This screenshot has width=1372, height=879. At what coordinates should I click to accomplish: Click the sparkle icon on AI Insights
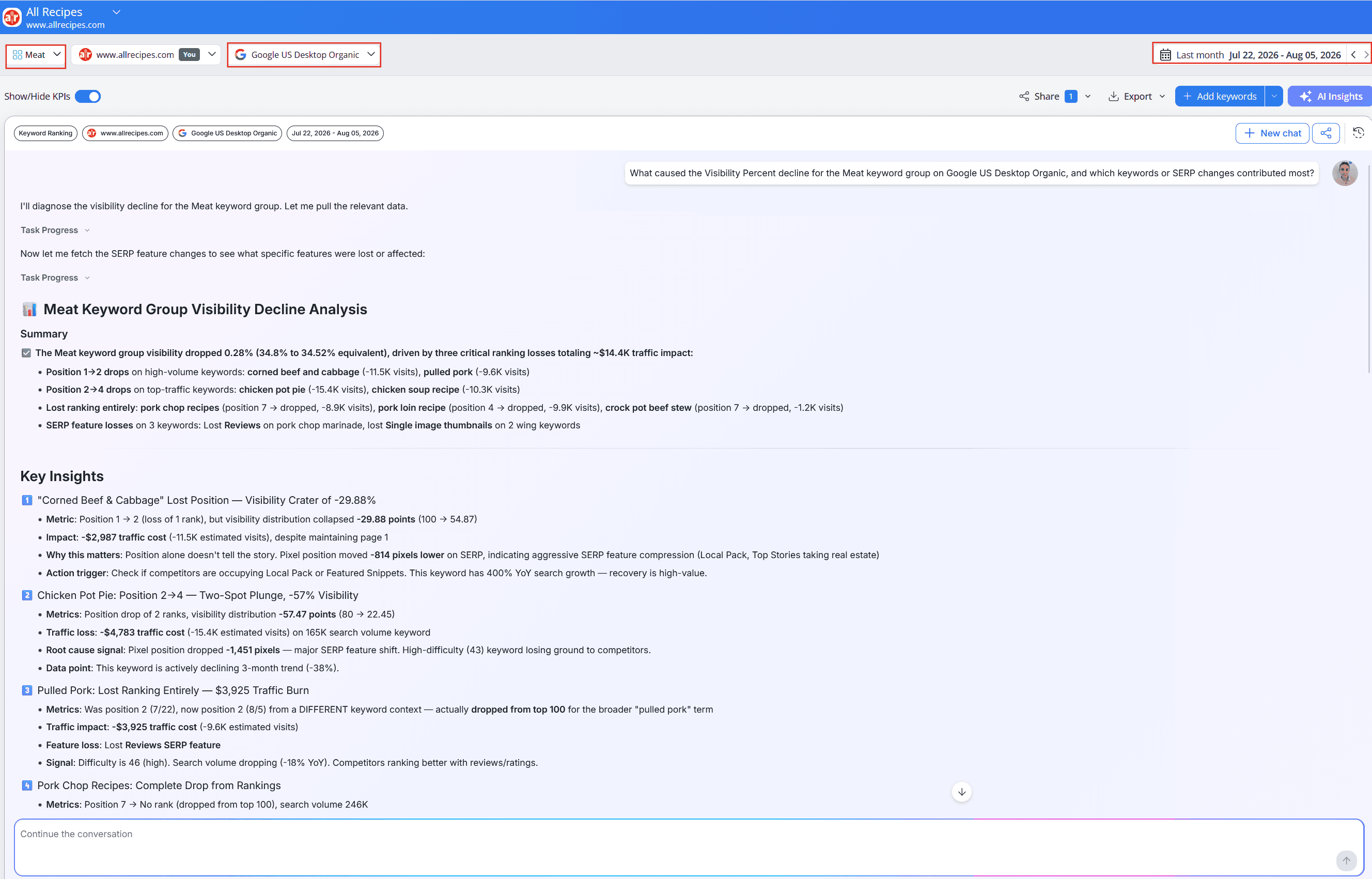[x=1306, y=97]
